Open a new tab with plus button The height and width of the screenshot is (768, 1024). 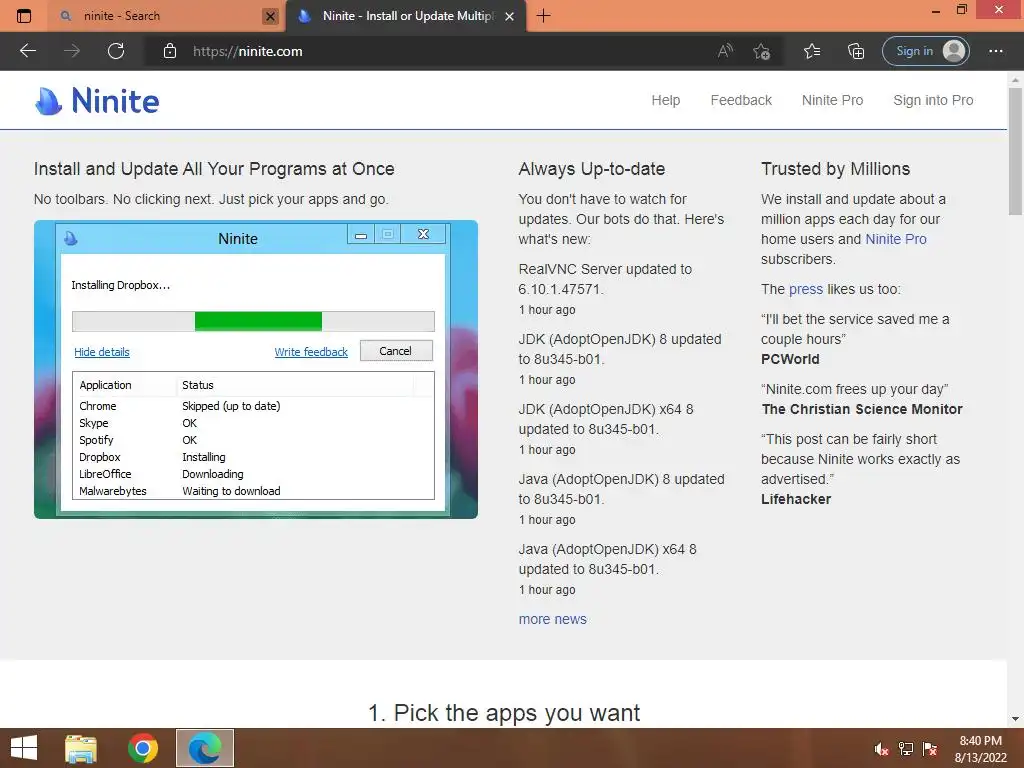543,16
